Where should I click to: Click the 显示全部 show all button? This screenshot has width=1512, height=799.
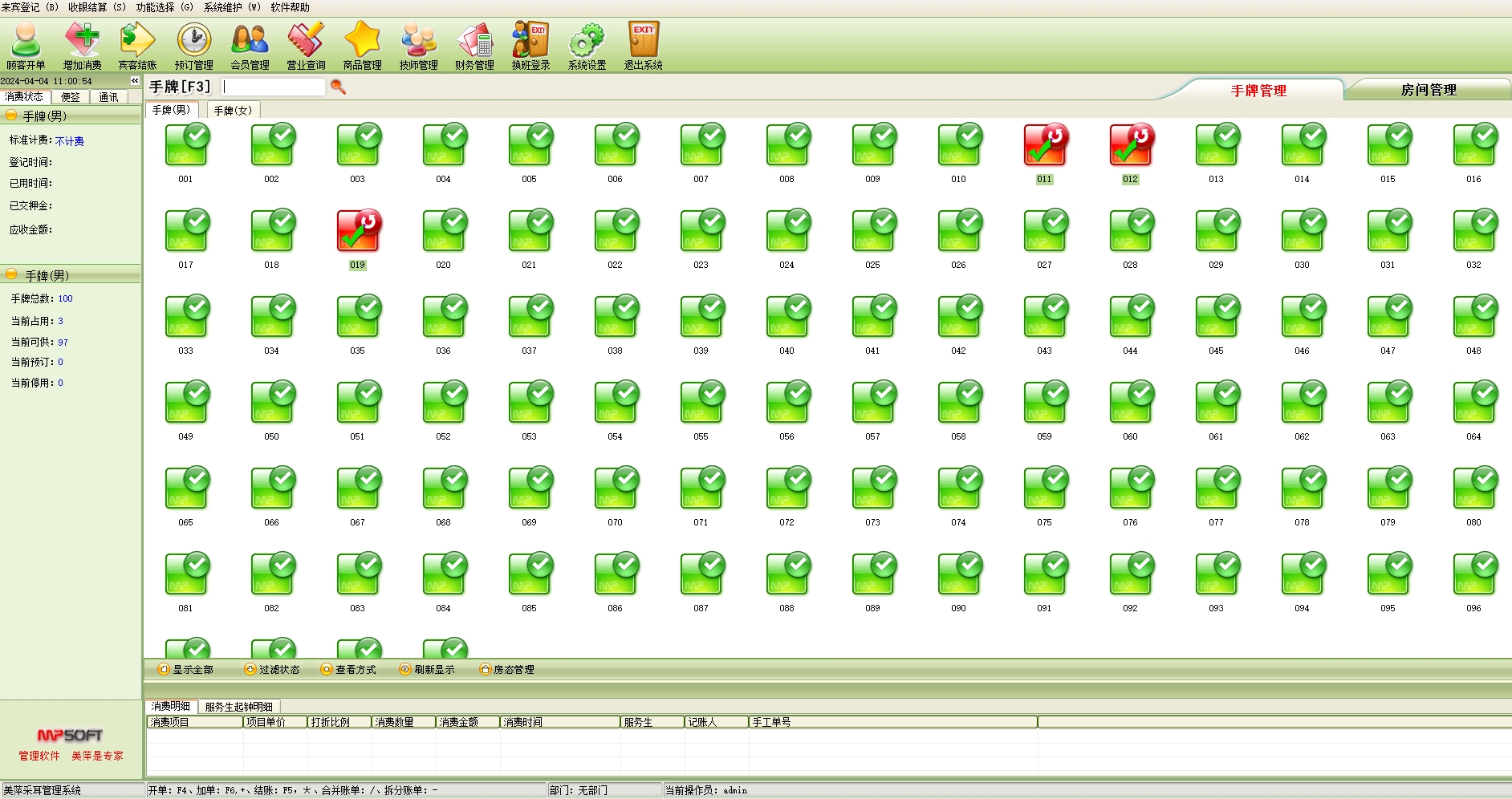click(x=186, y=669)
